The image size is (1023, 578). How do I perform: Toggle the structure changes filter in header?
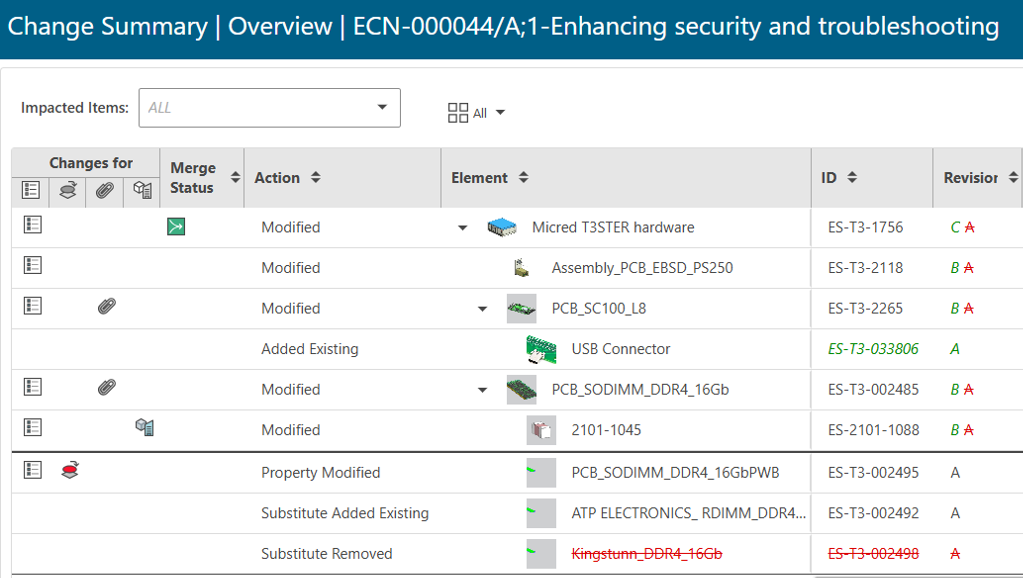tap(68, 191)
